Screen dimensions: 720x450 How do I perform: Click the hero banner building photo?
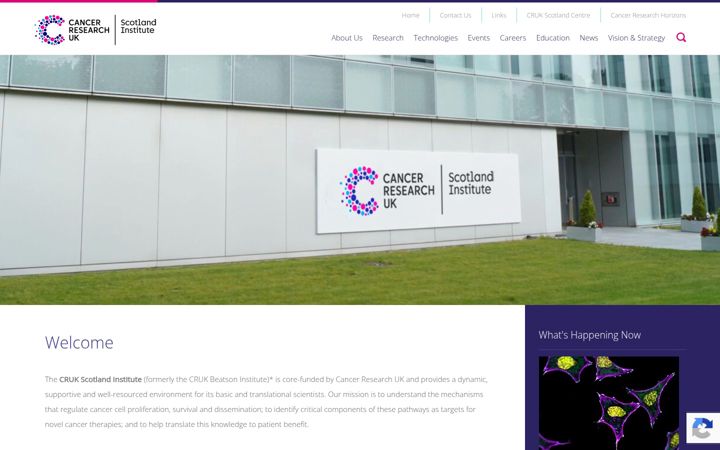[360, 180]
